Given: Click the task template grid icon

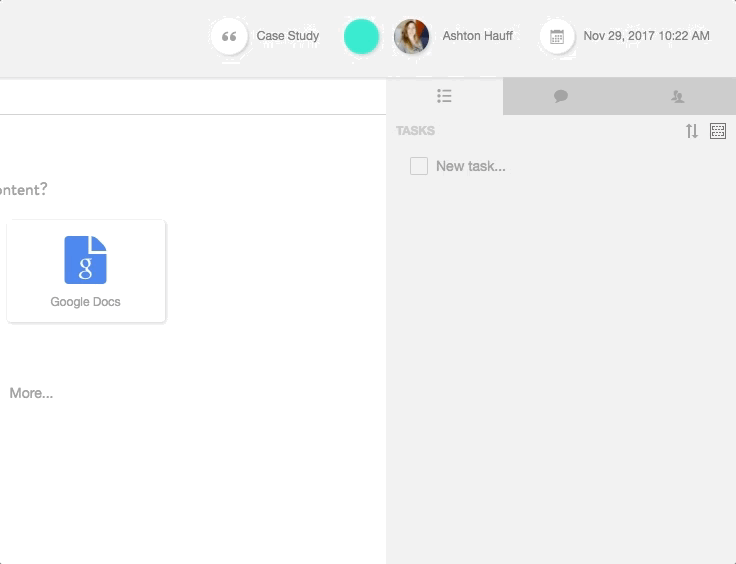Looking at the screenshot, I should (718, 131).
